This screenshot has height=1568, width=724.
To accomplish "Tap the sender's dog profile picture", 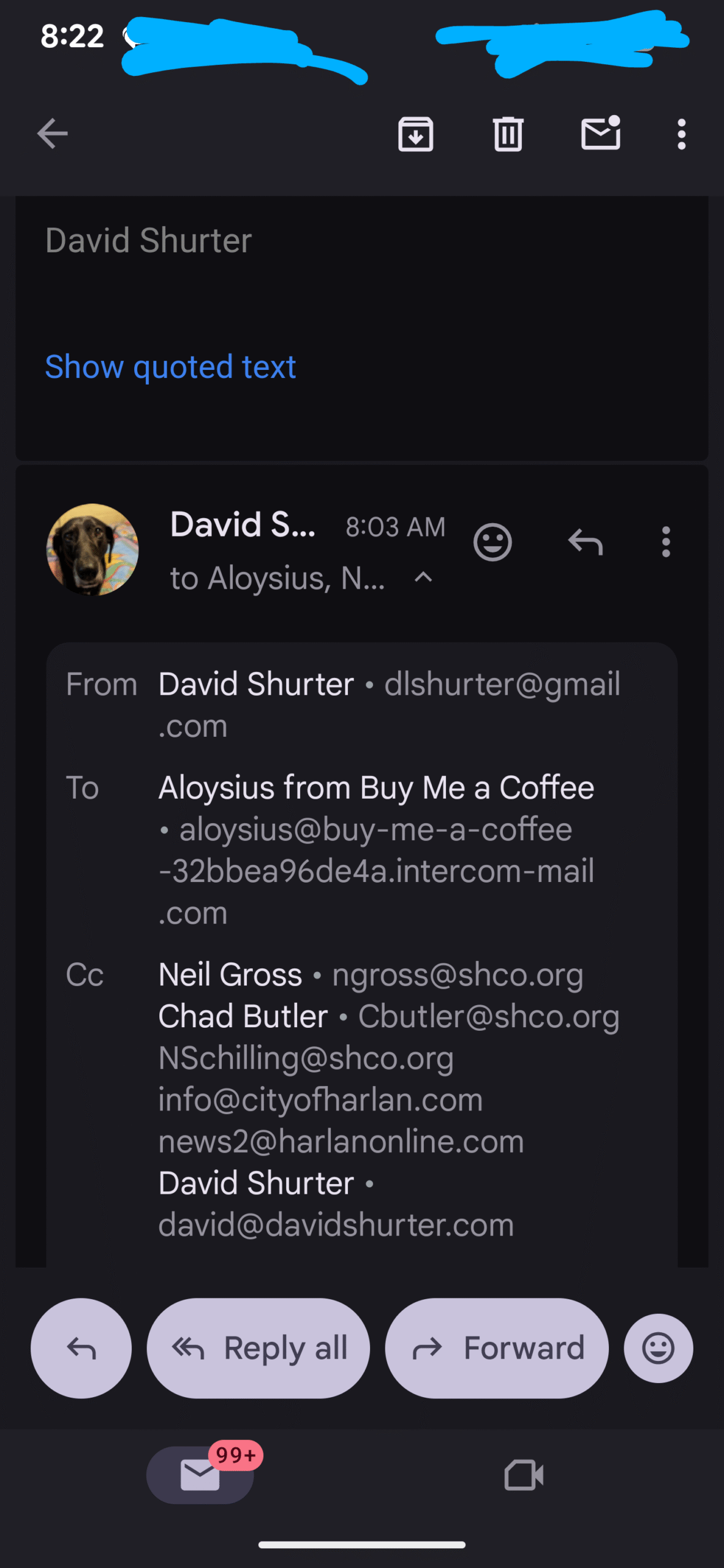I will coord(92,549).
